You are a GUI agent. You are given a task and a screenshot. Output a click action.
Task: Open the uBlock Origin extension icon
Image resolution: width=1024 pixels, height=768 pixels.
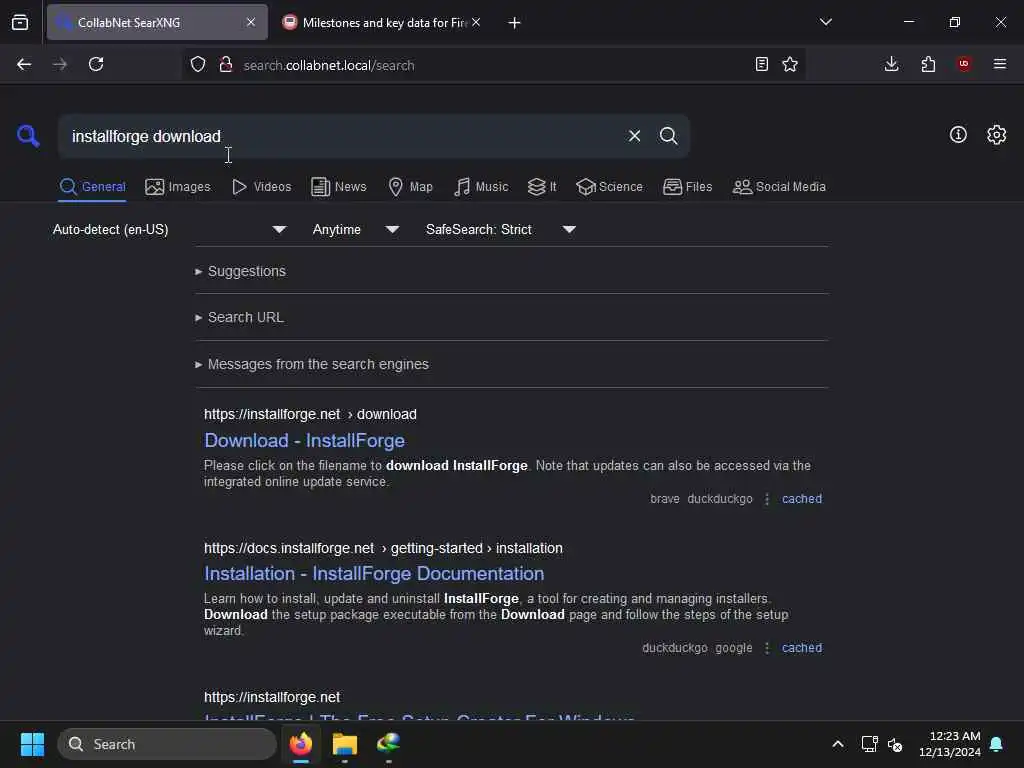point(964,64)
